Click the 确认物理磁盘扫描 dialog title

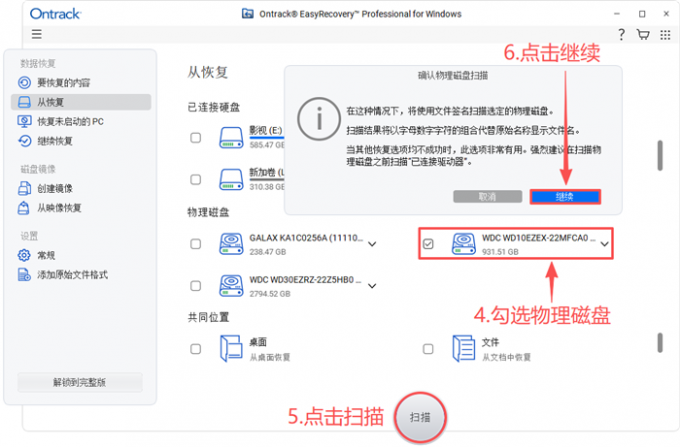coord(453,76)
